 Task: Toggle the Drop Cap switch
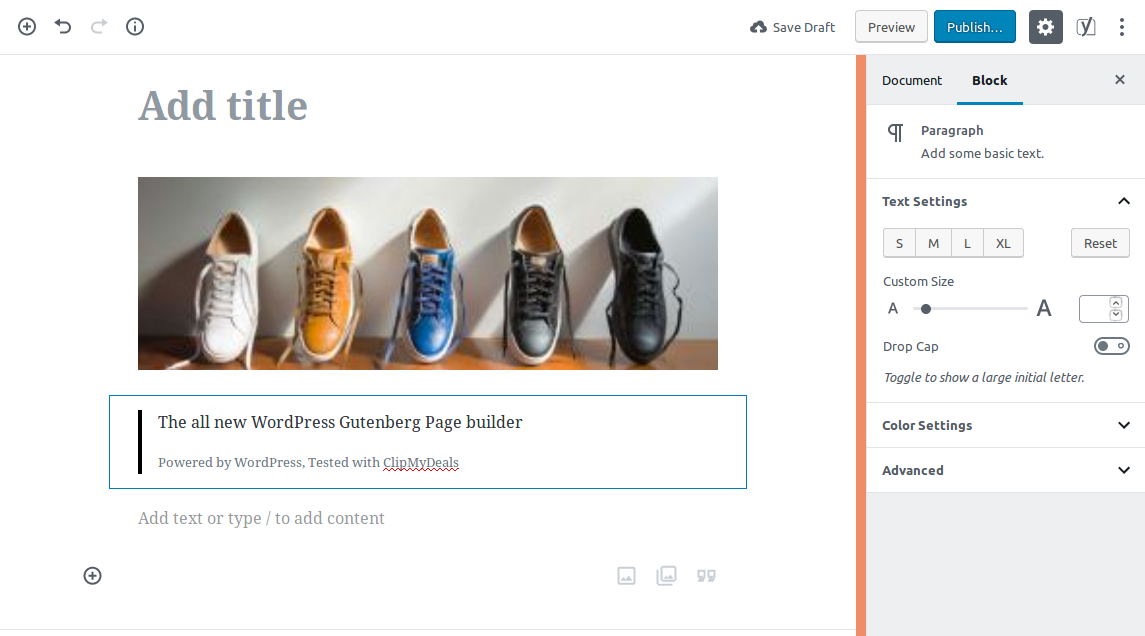coord(1111,346)
